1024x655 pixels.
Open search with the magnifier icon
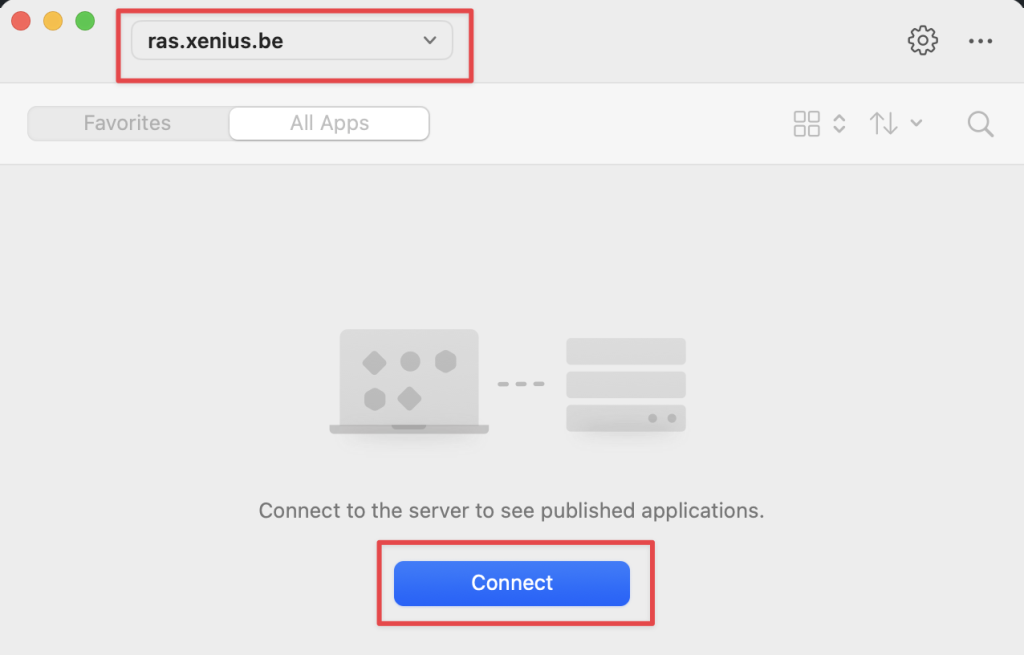pos(980,124)
